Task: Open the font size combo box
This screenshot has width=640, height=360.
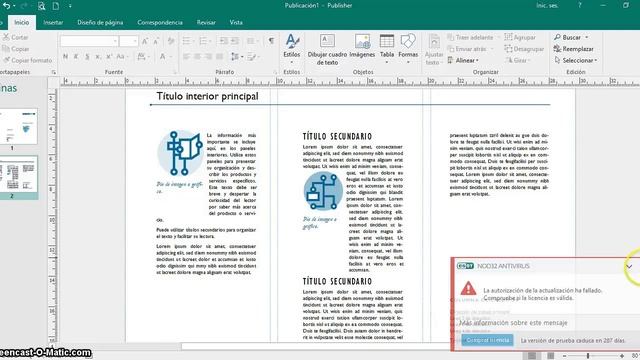Action: click(129, 41)
